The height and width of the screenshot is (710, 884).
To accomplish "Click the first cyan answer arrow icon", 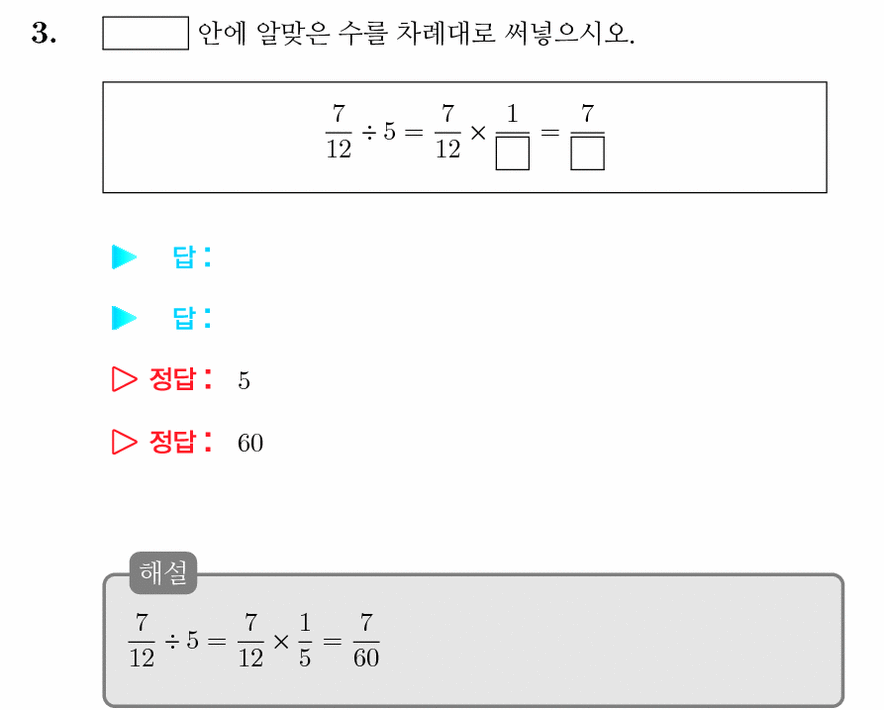I will point(124,257).
